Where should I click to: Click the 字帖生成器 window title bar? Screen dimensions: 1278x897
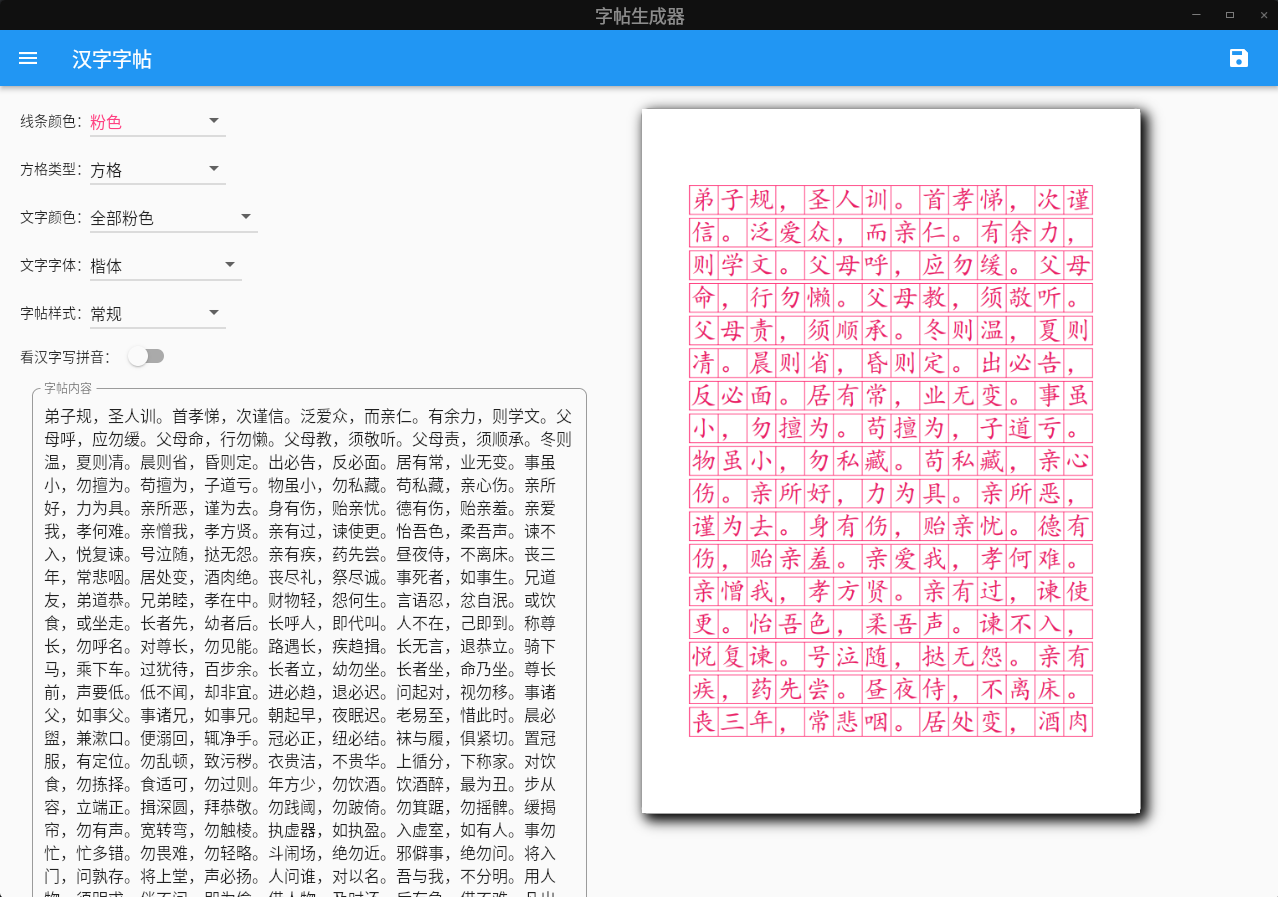pos(640,15)
